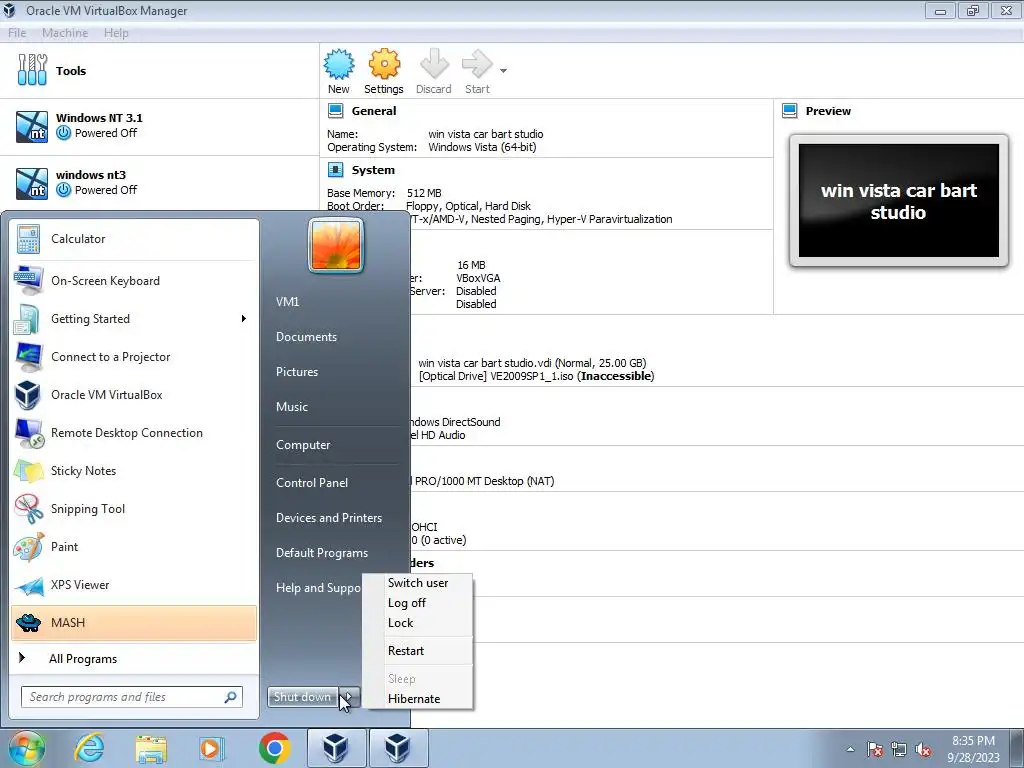Open the File menu in VirtualBox
This screenshot has width=1024, height=768.
pos(17,33)
